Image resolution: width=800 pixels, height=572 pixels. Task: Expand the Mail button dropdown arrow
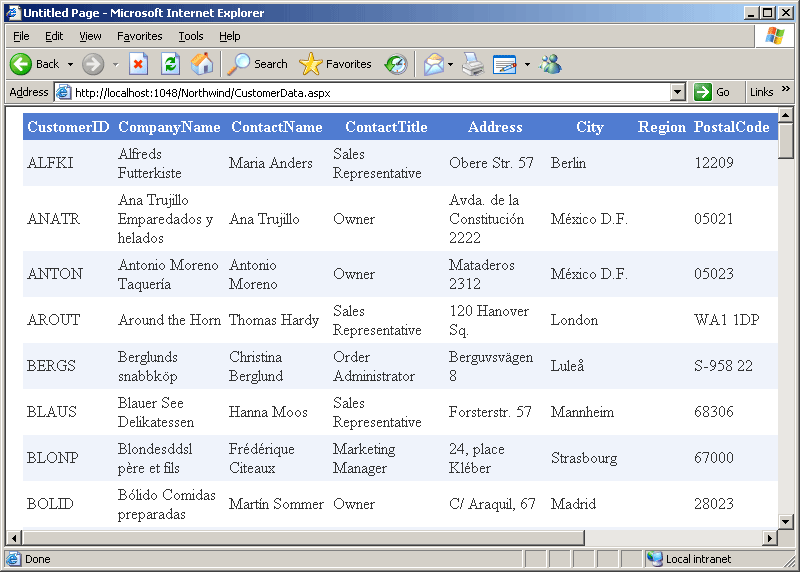(451, 64)
